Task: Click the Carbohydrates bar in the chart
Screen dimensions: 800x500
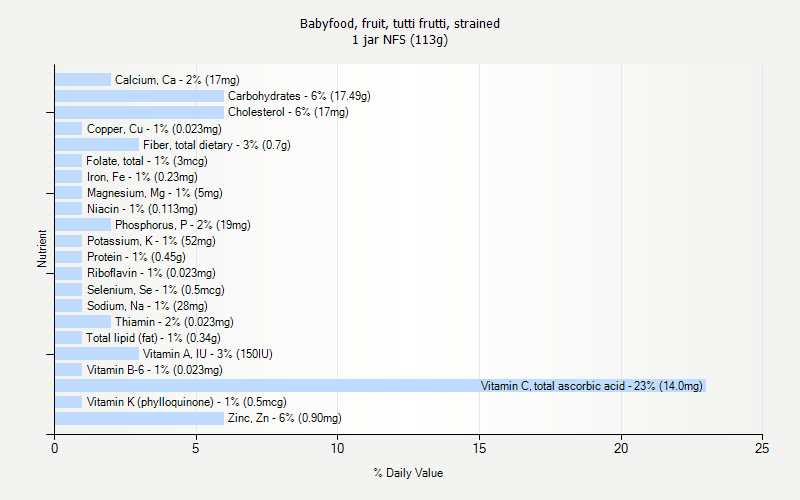Action: (140, 96)
